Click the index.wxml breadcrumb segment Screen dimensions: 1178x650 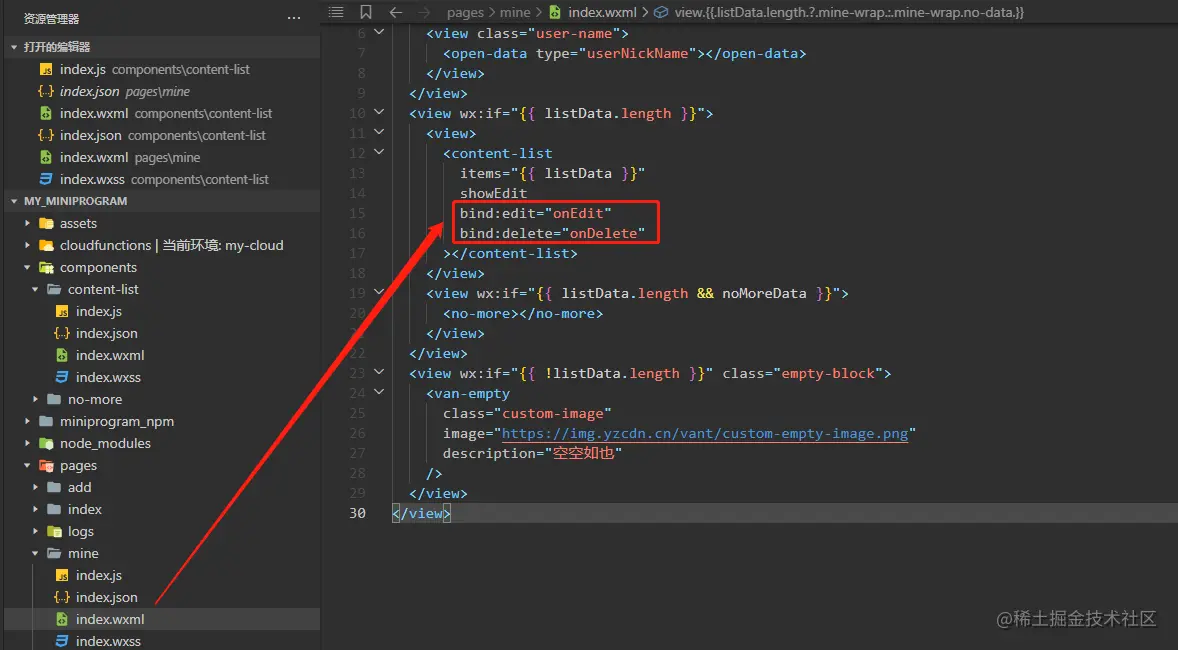tap(602, 12)
